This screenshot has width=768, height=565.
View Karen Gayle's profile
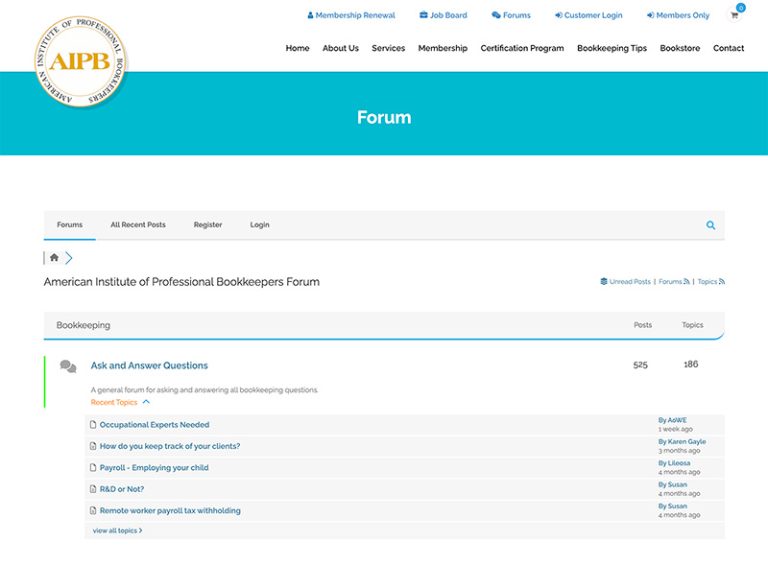pos(685,441)
